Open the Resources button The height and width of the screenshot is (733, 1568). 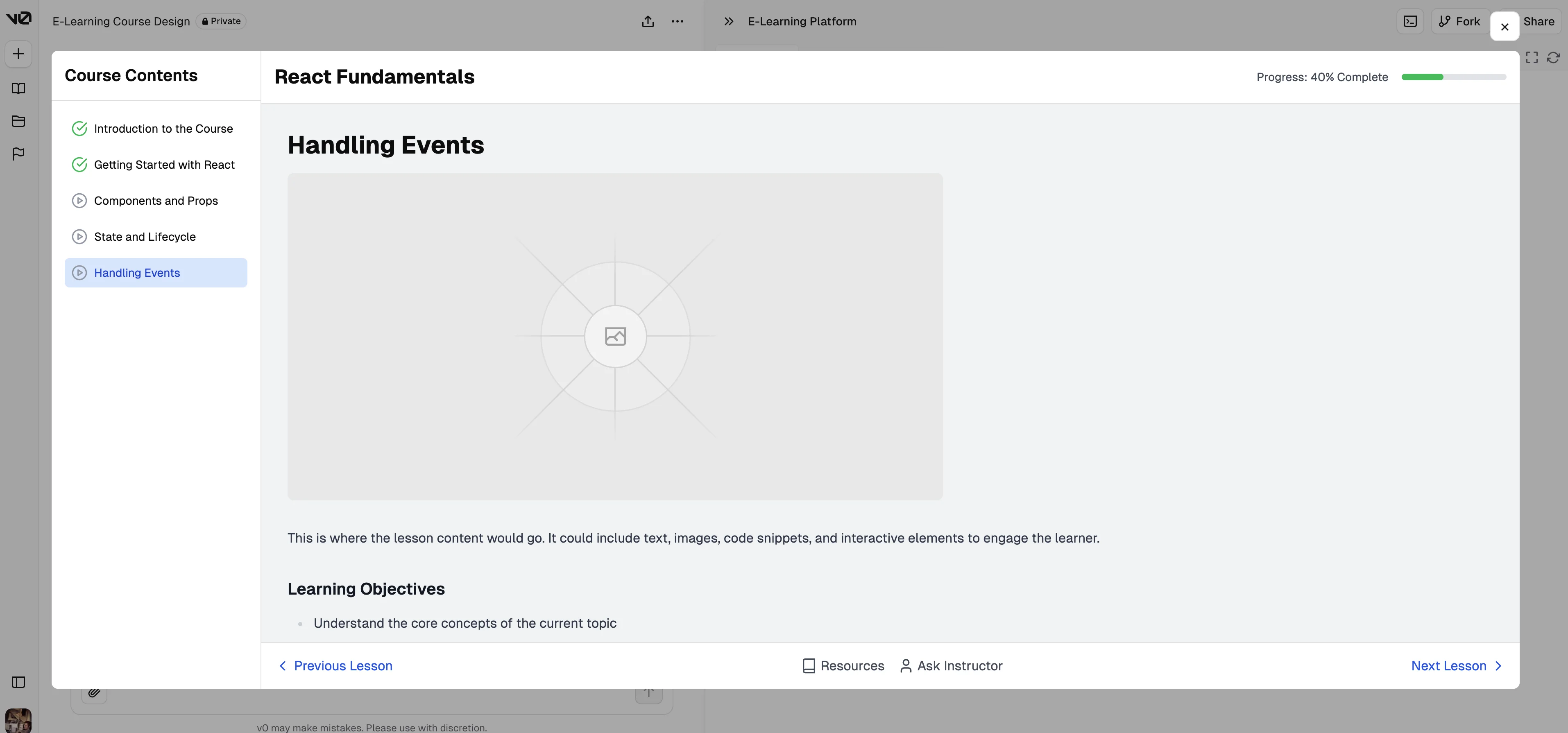click(843, 665)
